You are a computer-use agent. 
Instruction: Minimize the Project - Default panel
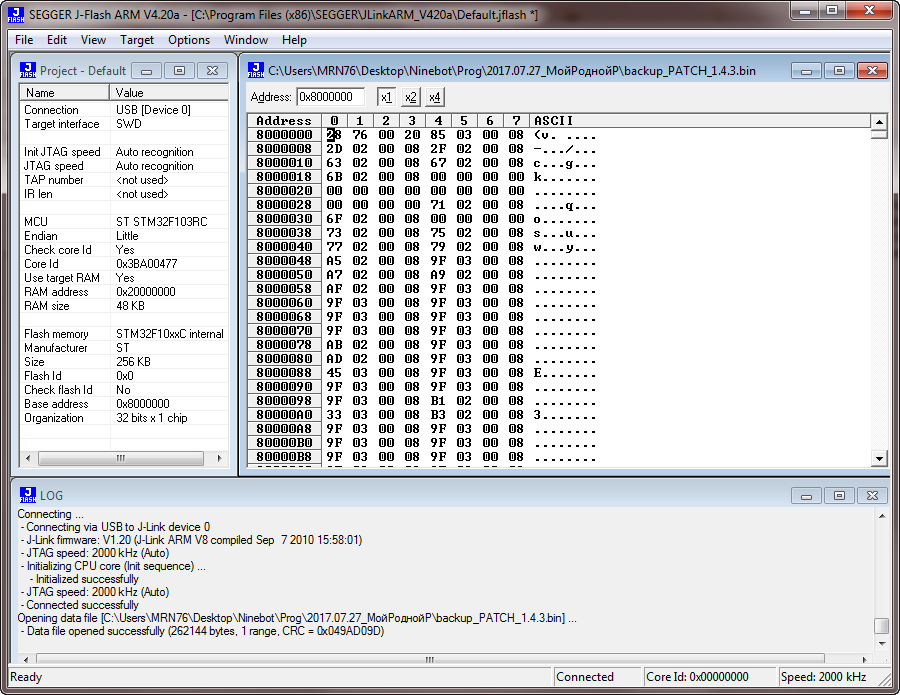(147, 71)
